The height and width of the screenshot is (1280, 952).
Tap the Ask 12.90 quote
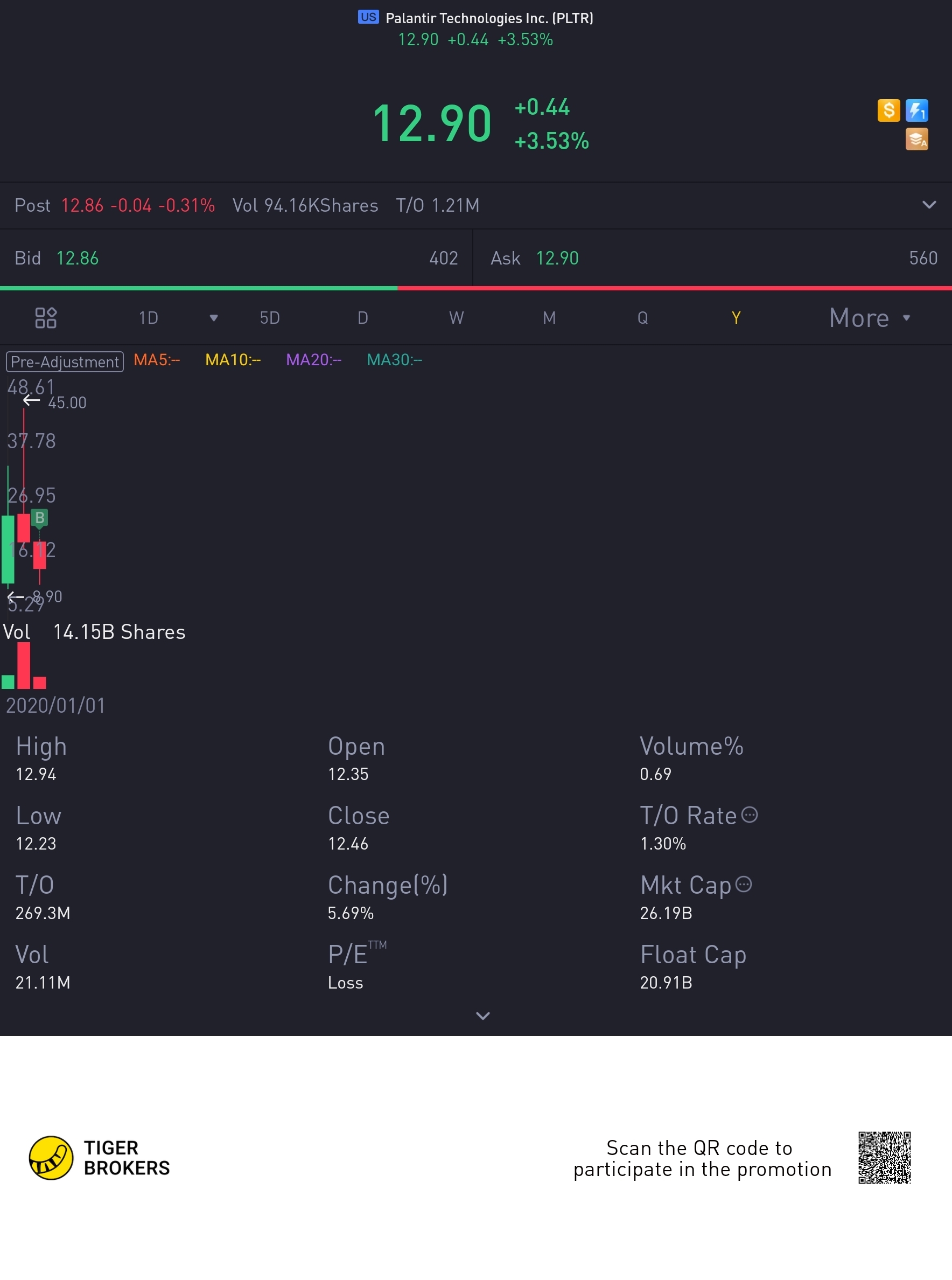(713, 258)
